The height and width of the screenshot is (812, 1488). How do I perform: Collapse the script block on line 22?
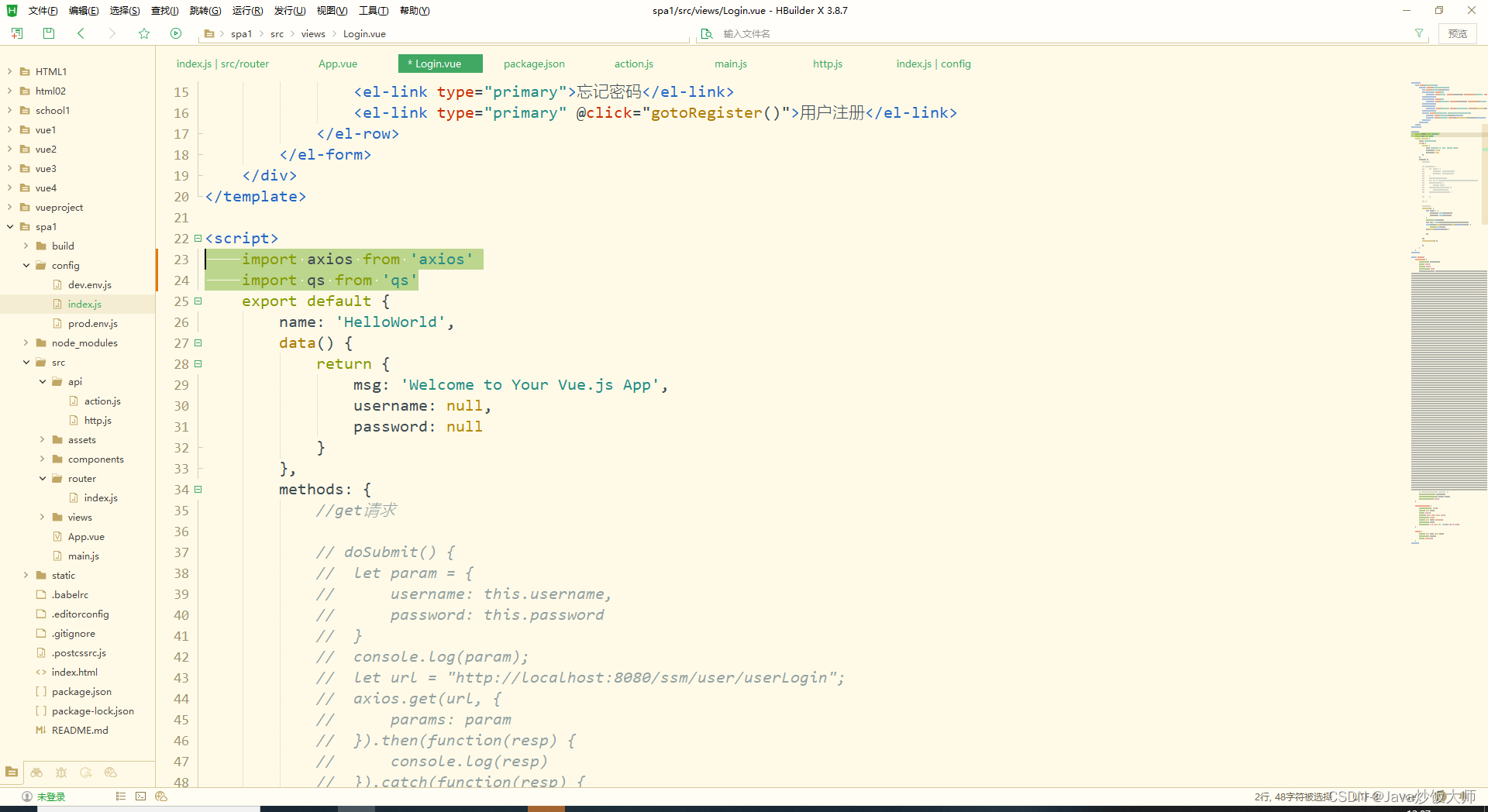tap(198, 238)
